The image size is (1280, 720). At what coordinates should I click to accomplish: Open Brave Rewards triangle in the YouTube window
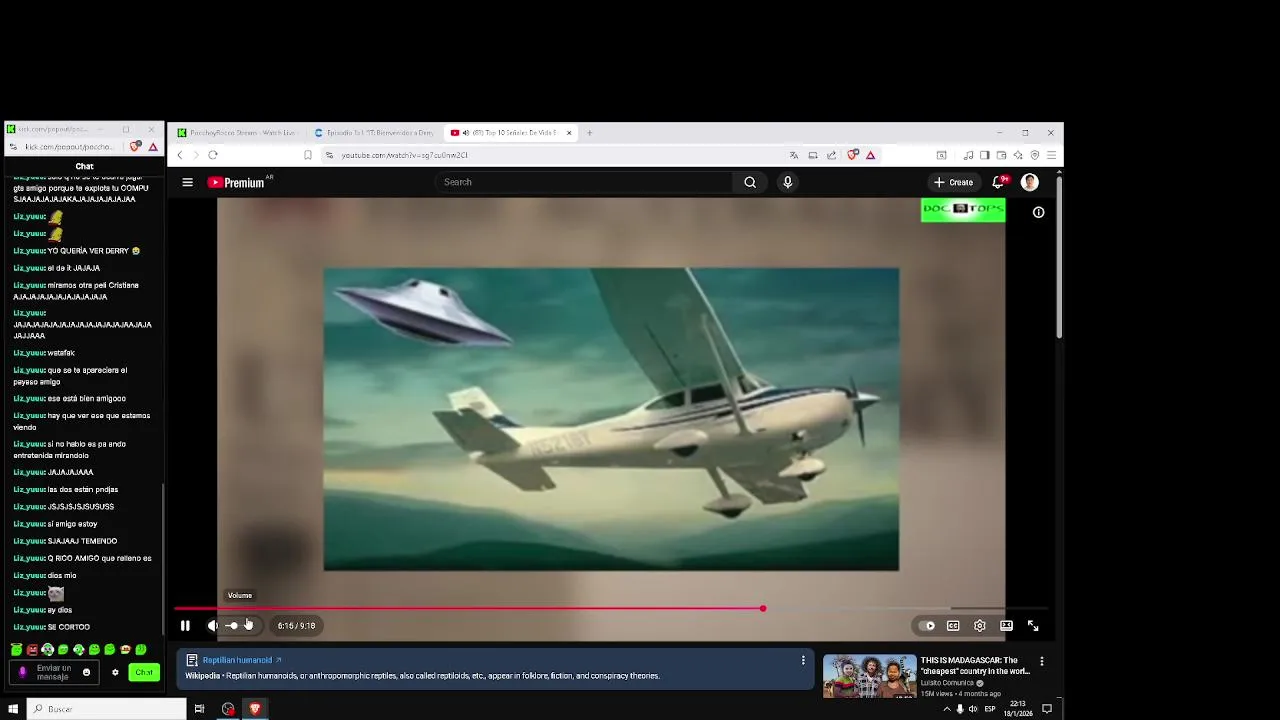tap(871, 155)
